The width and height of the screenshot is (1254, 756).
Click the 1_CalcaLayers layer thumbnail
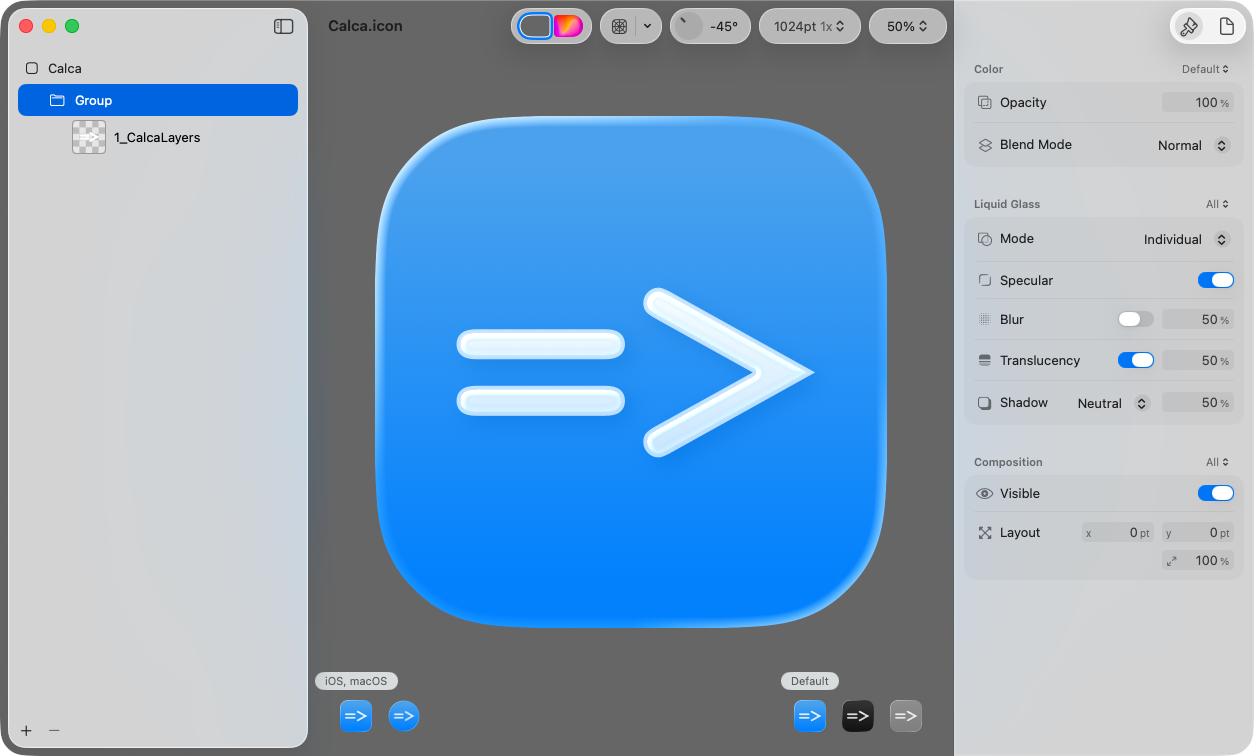[x=89, y=137]
